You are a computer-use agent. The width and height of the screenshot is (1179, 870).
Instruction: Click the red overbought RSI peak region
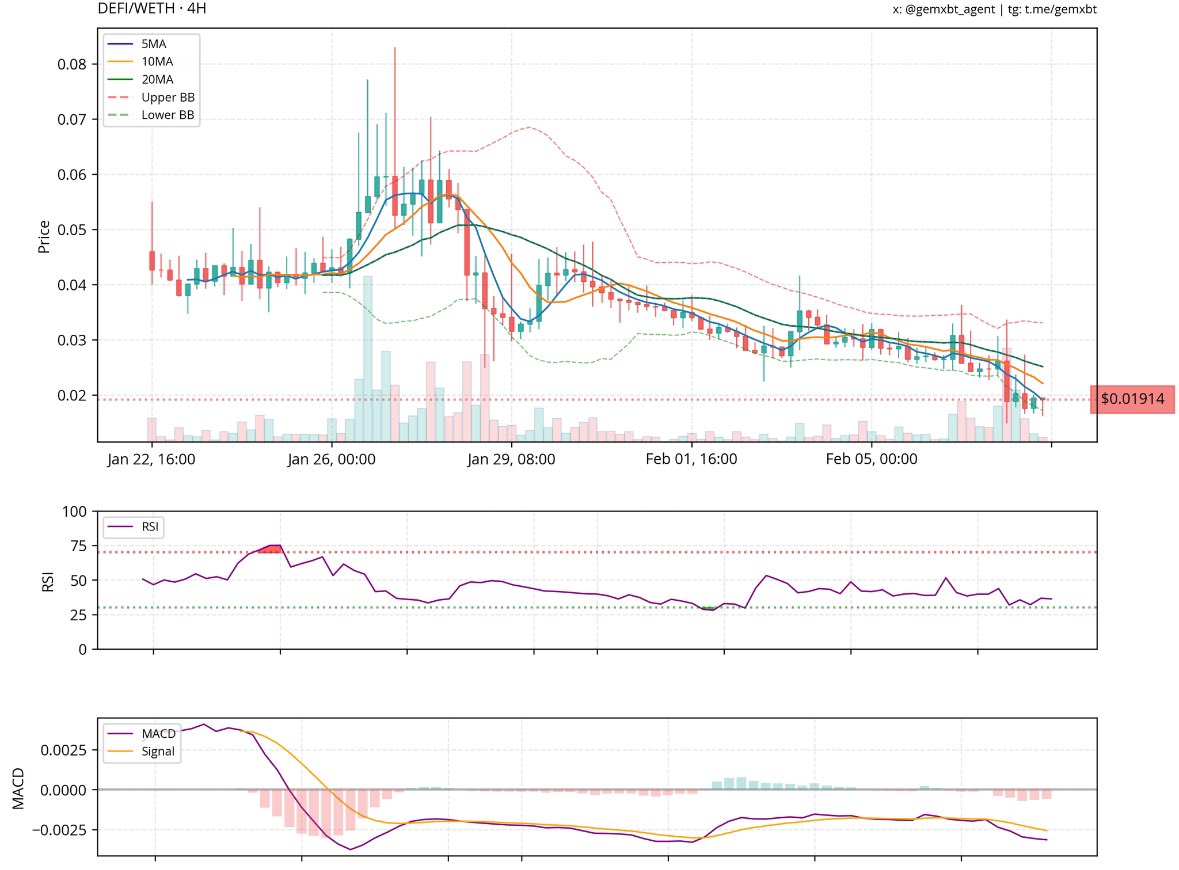(271, 549)
